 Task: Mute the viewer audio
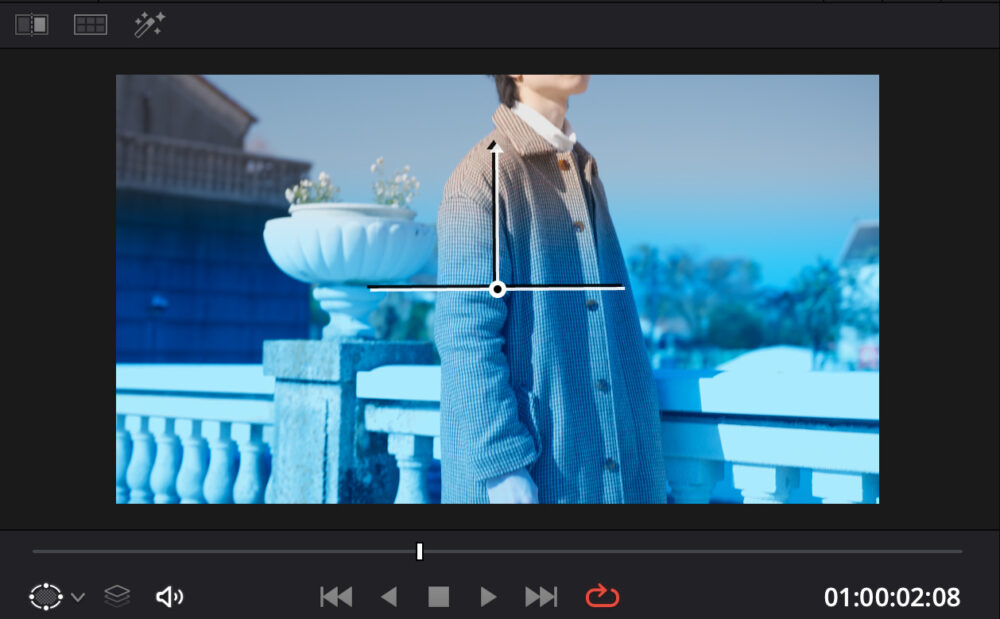coord(169,597)
